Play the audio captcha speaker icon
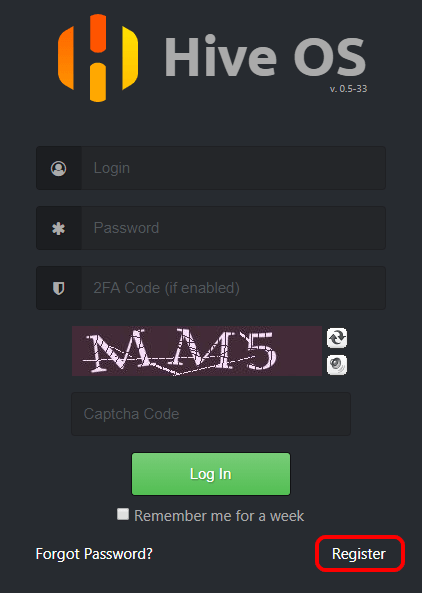The width and height of the screenshot is (422, 593). [x=337, y=365]
